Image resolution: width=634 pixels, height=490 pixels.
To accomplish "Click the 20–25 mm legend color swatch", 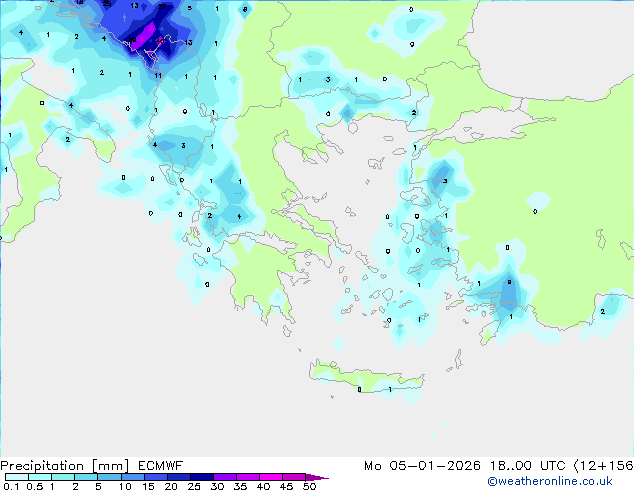I will 179,477.
